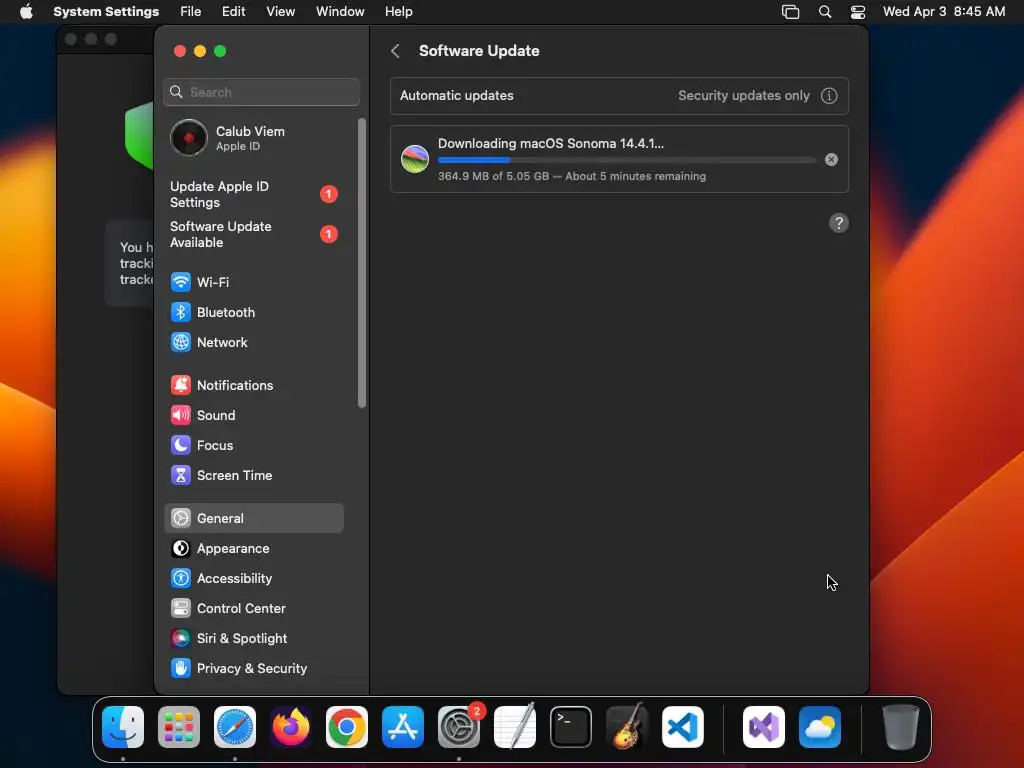Screen dimensions: 1024x768
Task: Launch Visual Studio Code from Dock
Action: pyautogui.click(x=683, y=727)
